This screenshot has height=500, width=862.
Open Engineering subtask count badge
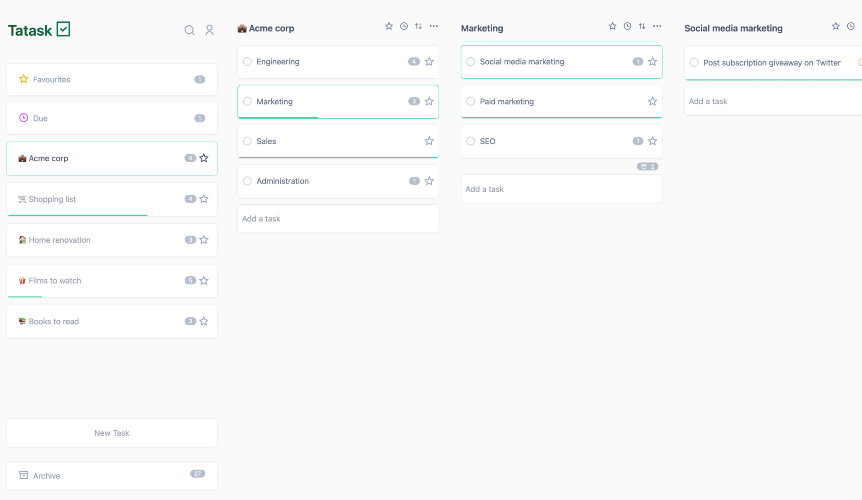[414, 62]
